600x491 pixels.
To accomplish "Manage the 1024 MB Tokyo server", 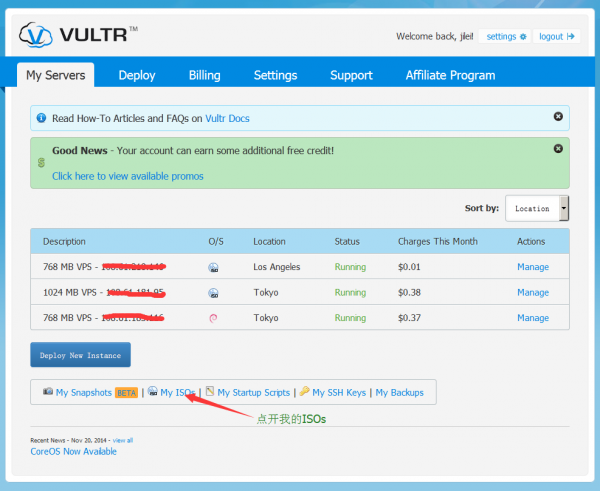I will pos(533,292).
